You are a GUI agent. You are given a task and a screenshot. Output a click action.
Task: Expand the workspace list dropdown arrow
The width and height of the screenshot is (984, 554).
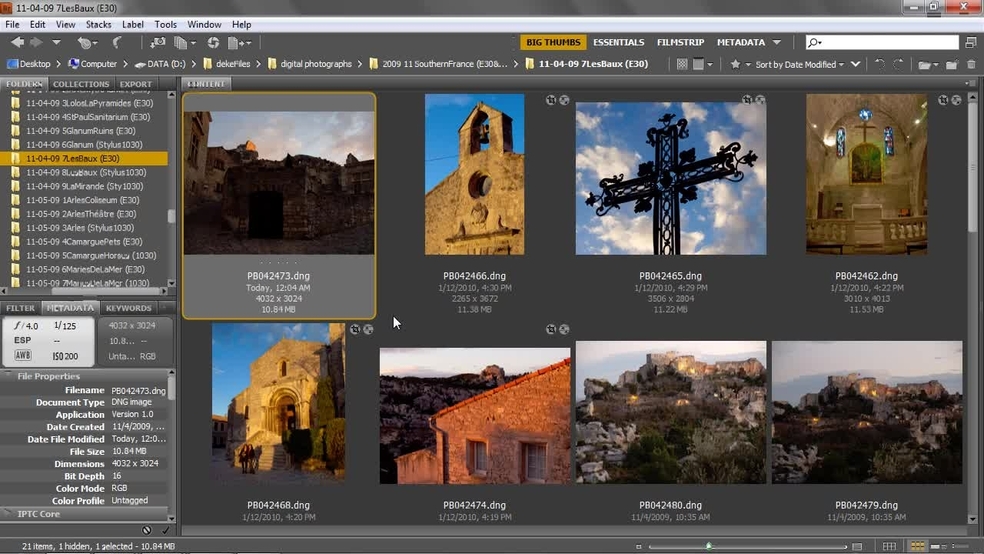[777, 43]
